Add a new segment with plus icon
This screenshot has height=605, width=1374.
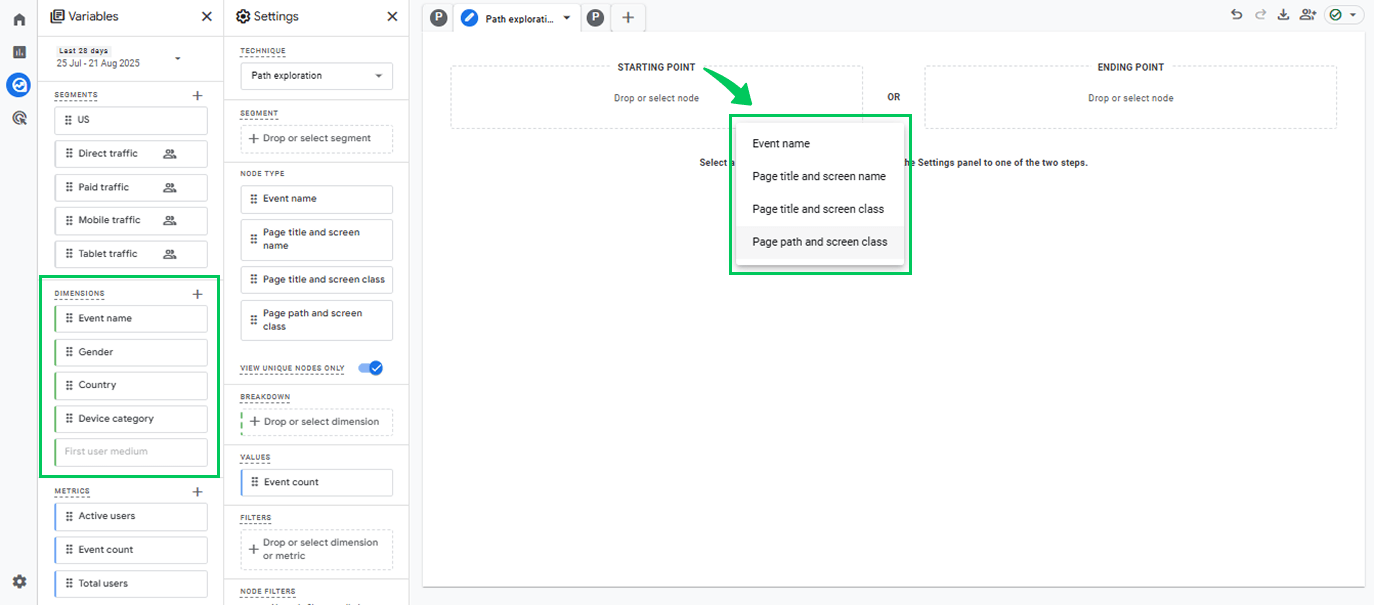(x=197, y=95)
